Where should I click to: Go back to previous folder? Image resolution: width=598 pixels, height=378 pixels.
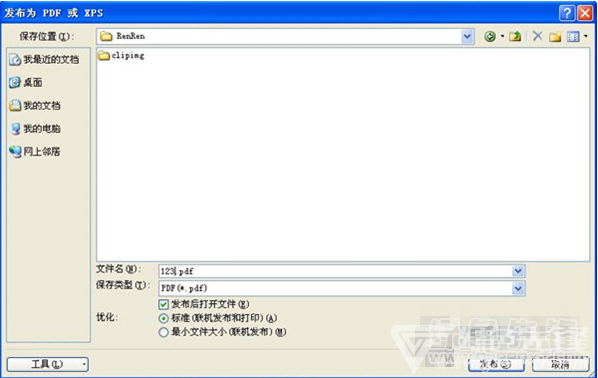tap(490, 37)
